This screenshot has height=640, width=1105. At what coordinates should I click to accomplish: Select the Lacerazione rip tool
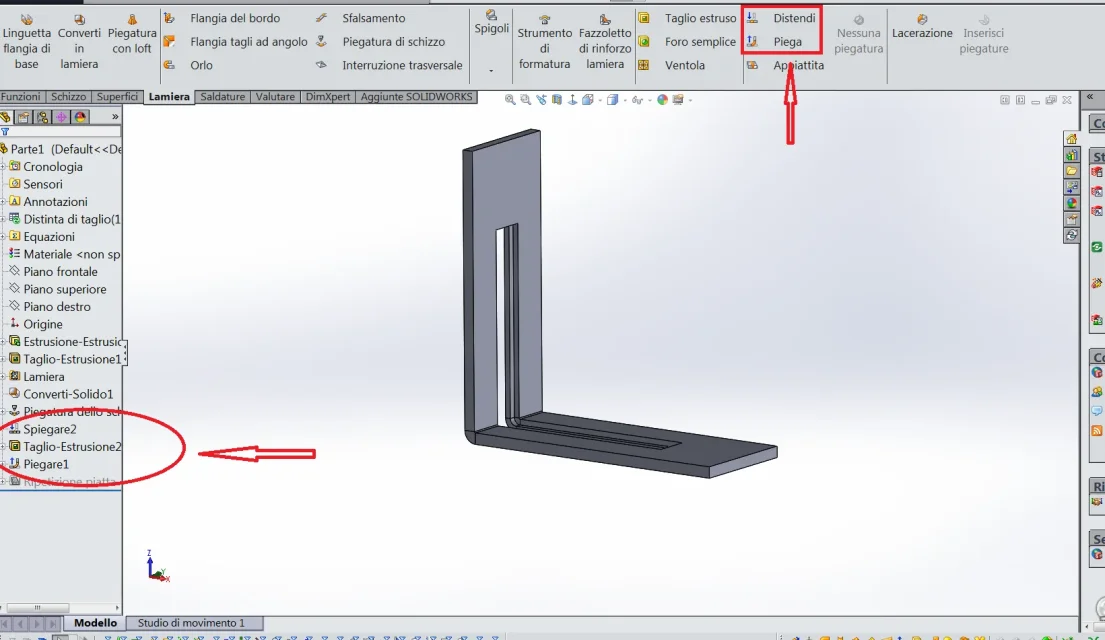[922, 26]
